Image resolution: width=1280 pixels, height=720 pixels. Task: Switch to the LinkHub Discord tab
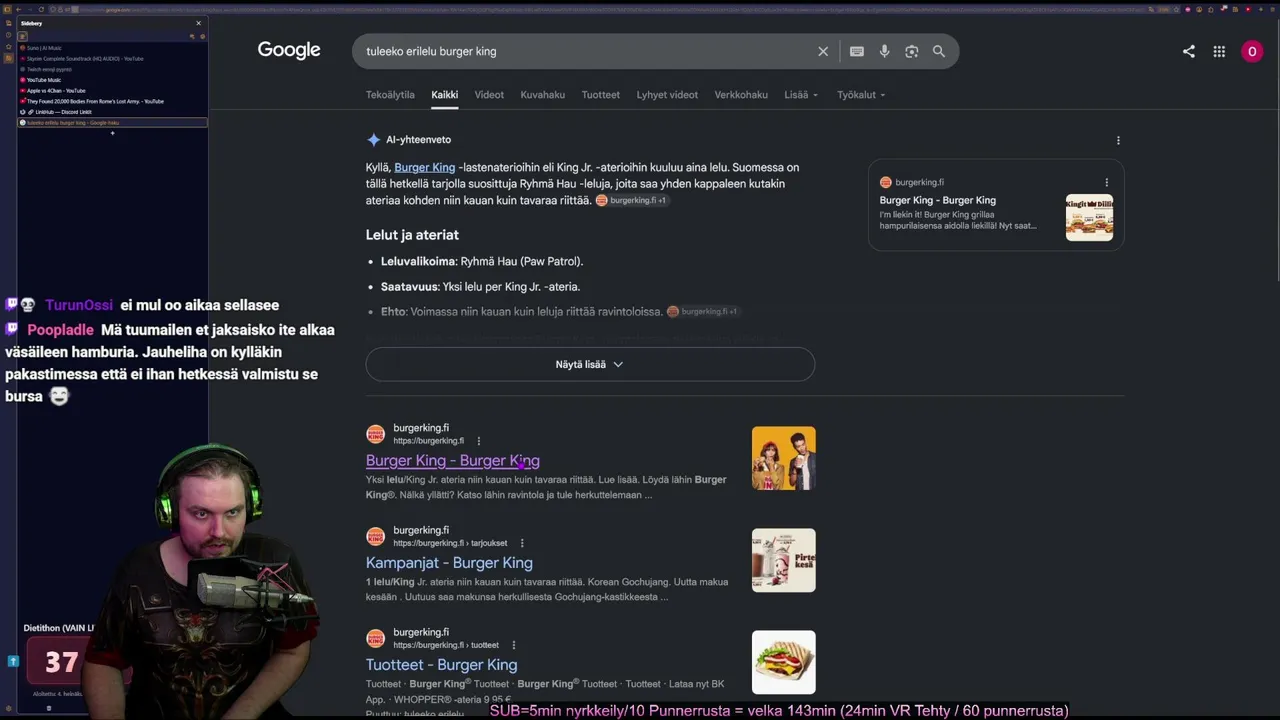click(x=112, y=112)
